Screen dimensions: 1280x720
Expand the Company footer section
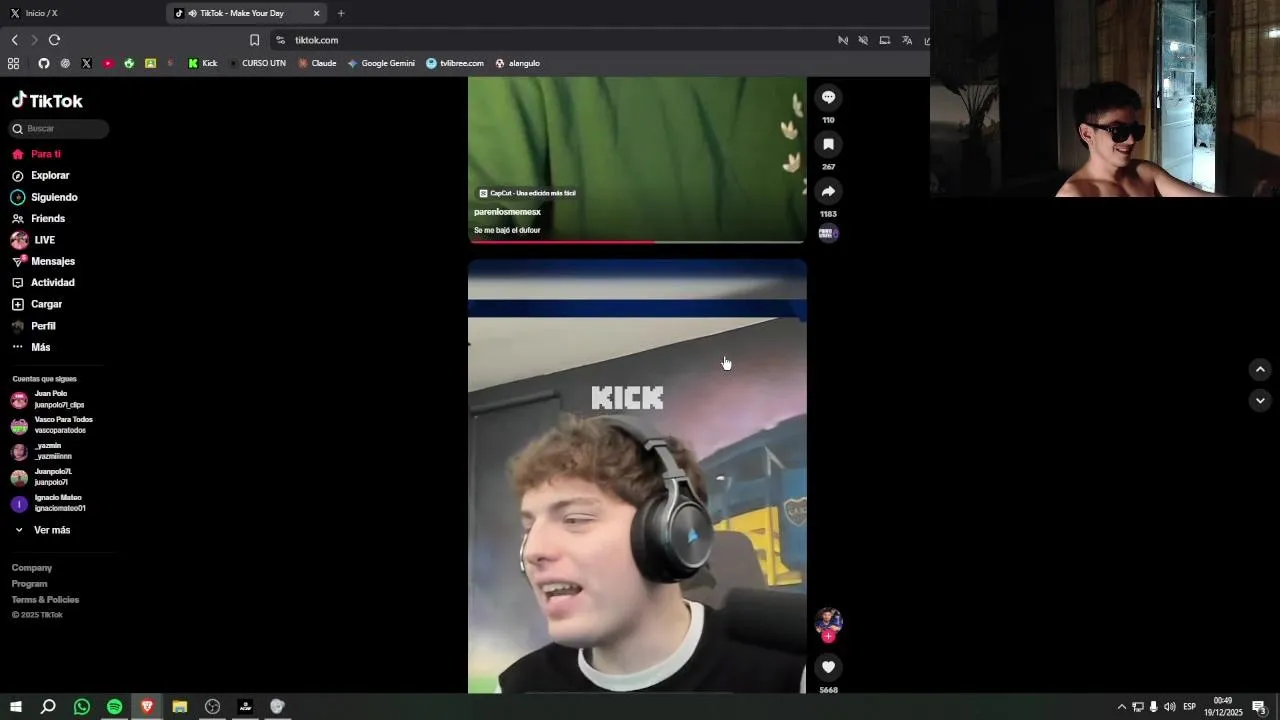point(32,568)
